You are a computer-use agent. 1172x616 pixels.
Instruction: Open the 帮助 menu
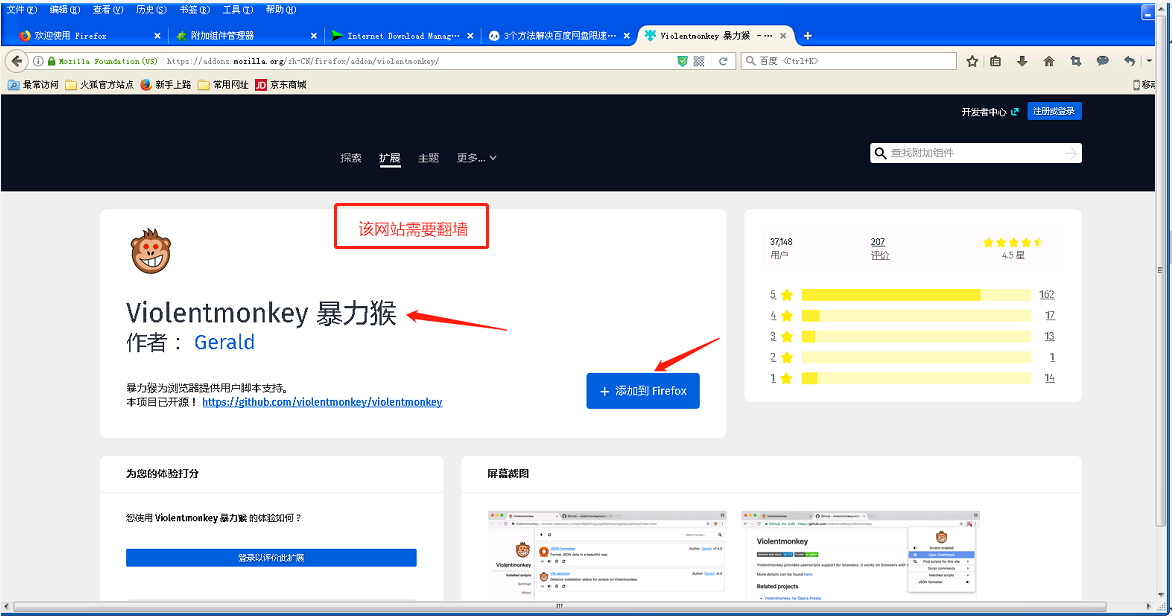pyautogui.click(x=281, y=10)
